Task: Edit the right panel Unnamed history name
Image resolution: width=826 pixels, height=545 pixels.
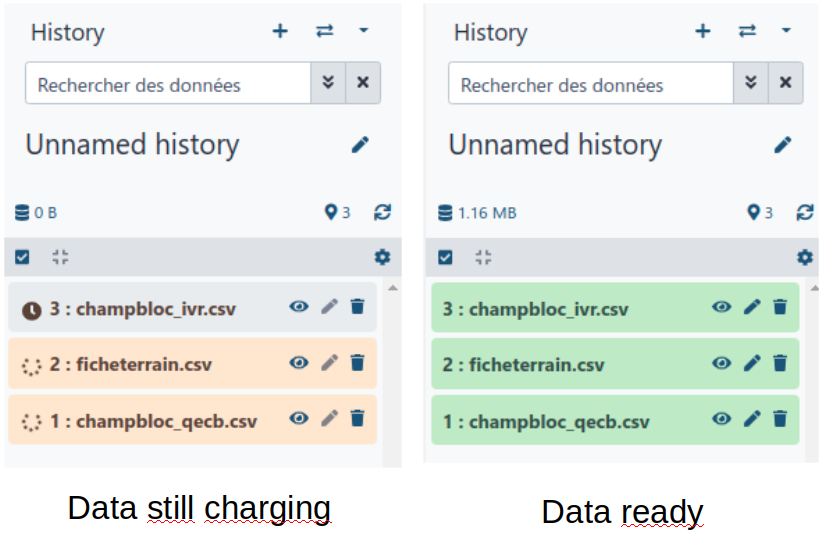Action: (x=783, y=145)
